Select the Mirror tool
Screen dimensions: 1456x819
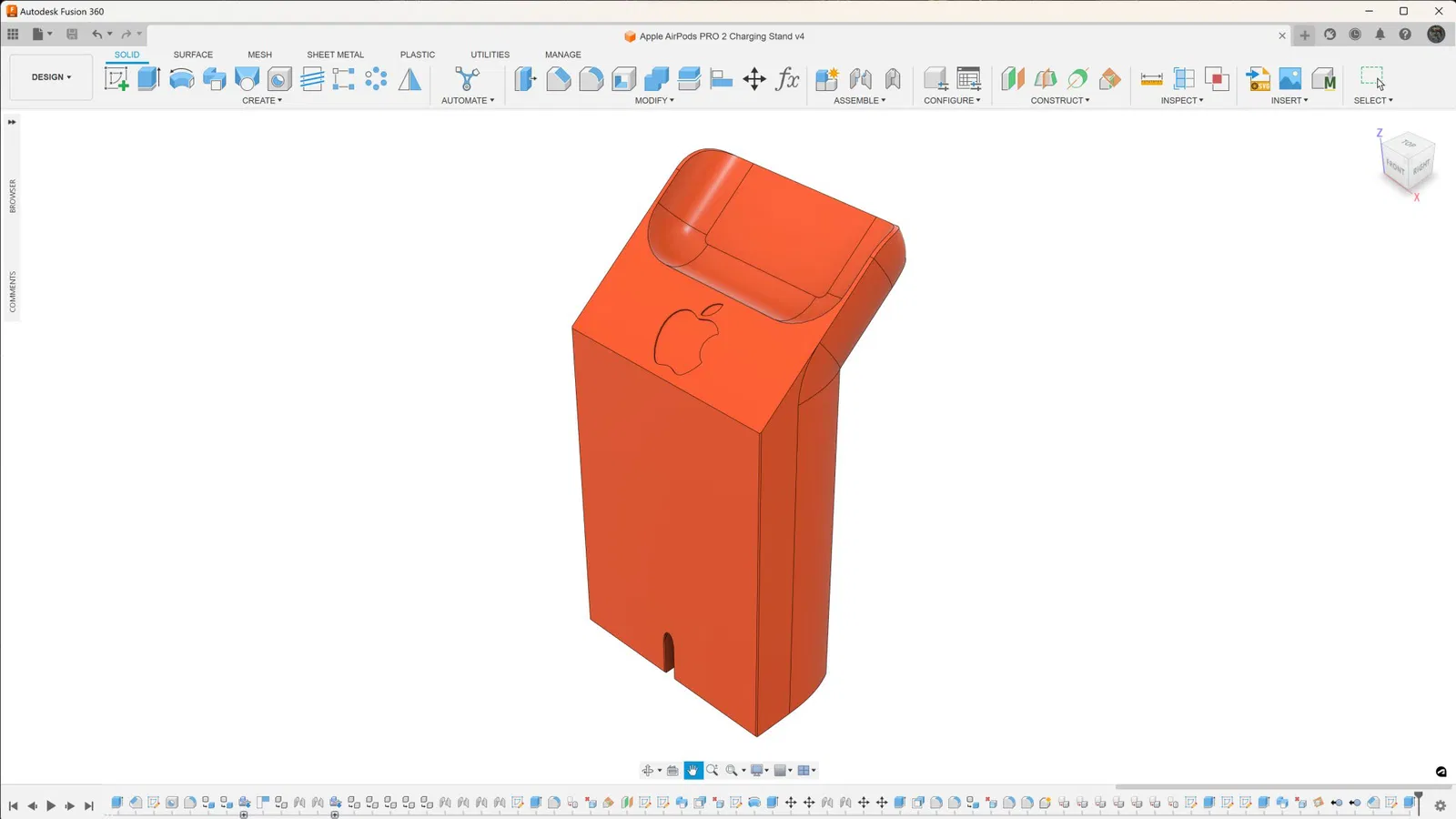[x=410, y=79]
